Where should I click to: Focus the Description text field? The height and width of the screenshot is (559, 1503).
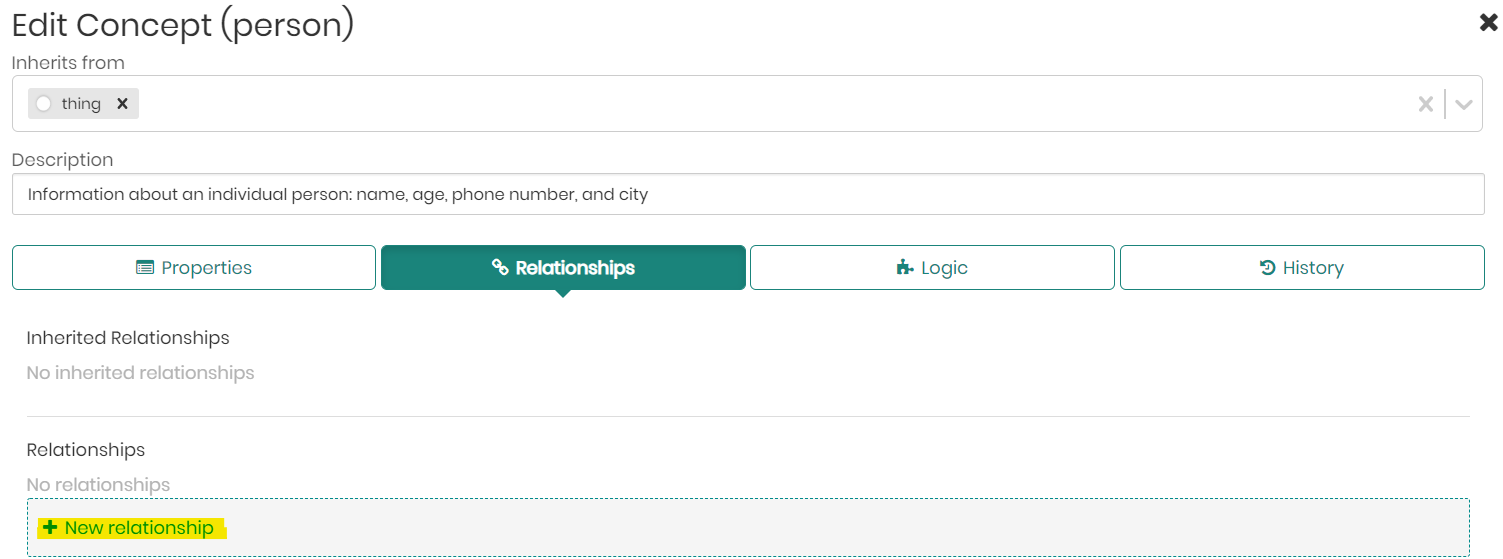pyautogui.click(x=747, y=194)
